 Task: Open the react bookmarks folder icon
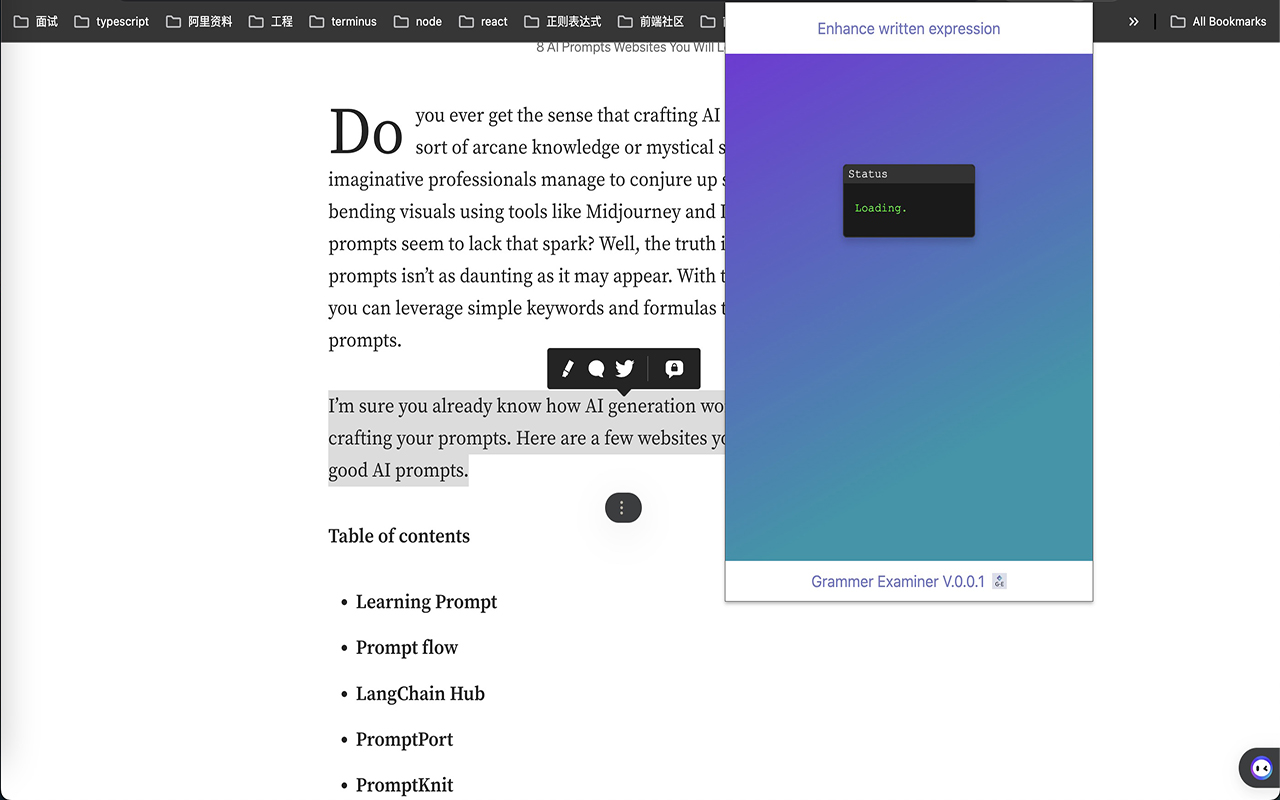click(483, 20)
